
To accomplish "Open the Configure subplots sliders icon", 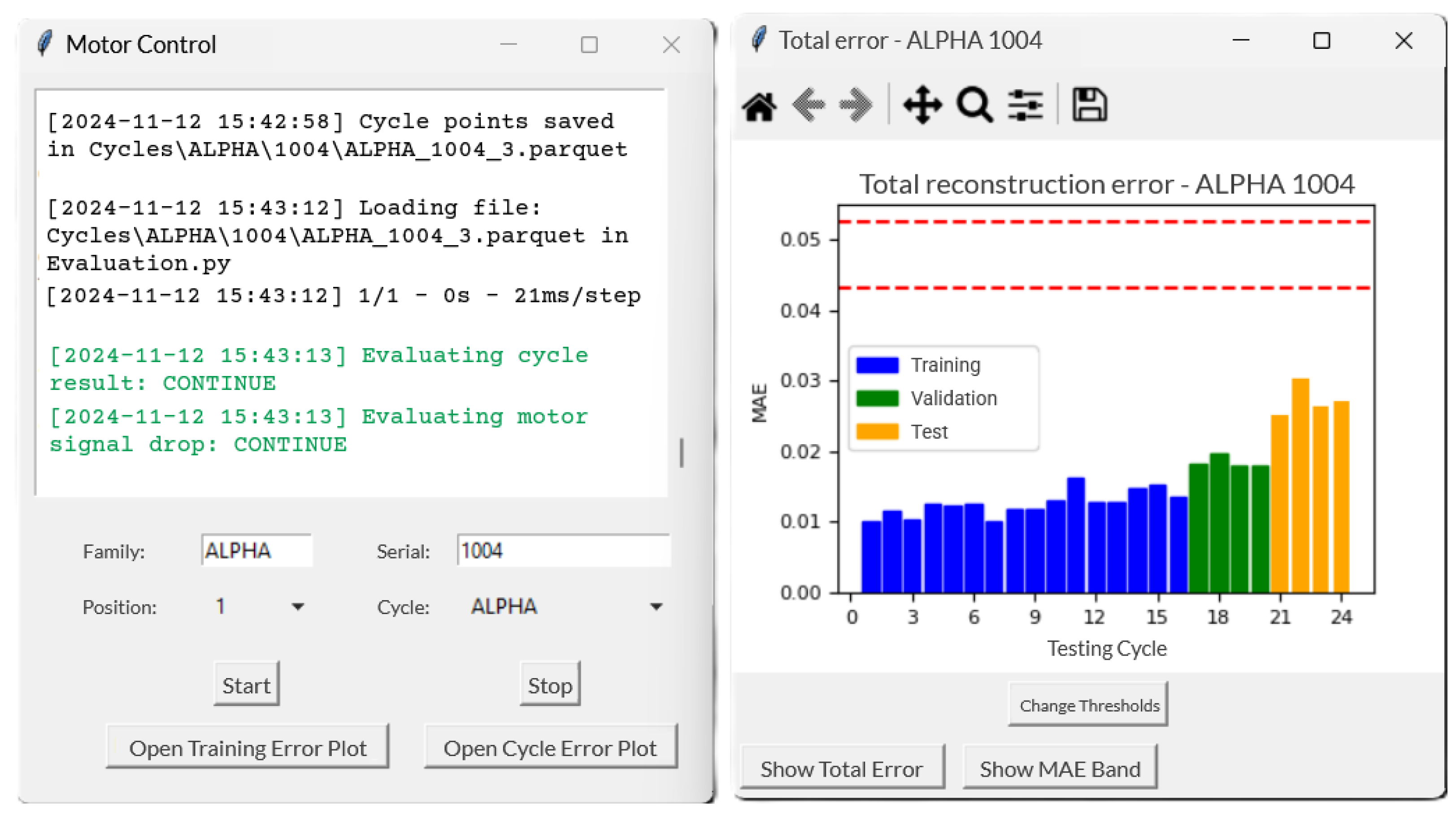I will (x=1026, y=105).
